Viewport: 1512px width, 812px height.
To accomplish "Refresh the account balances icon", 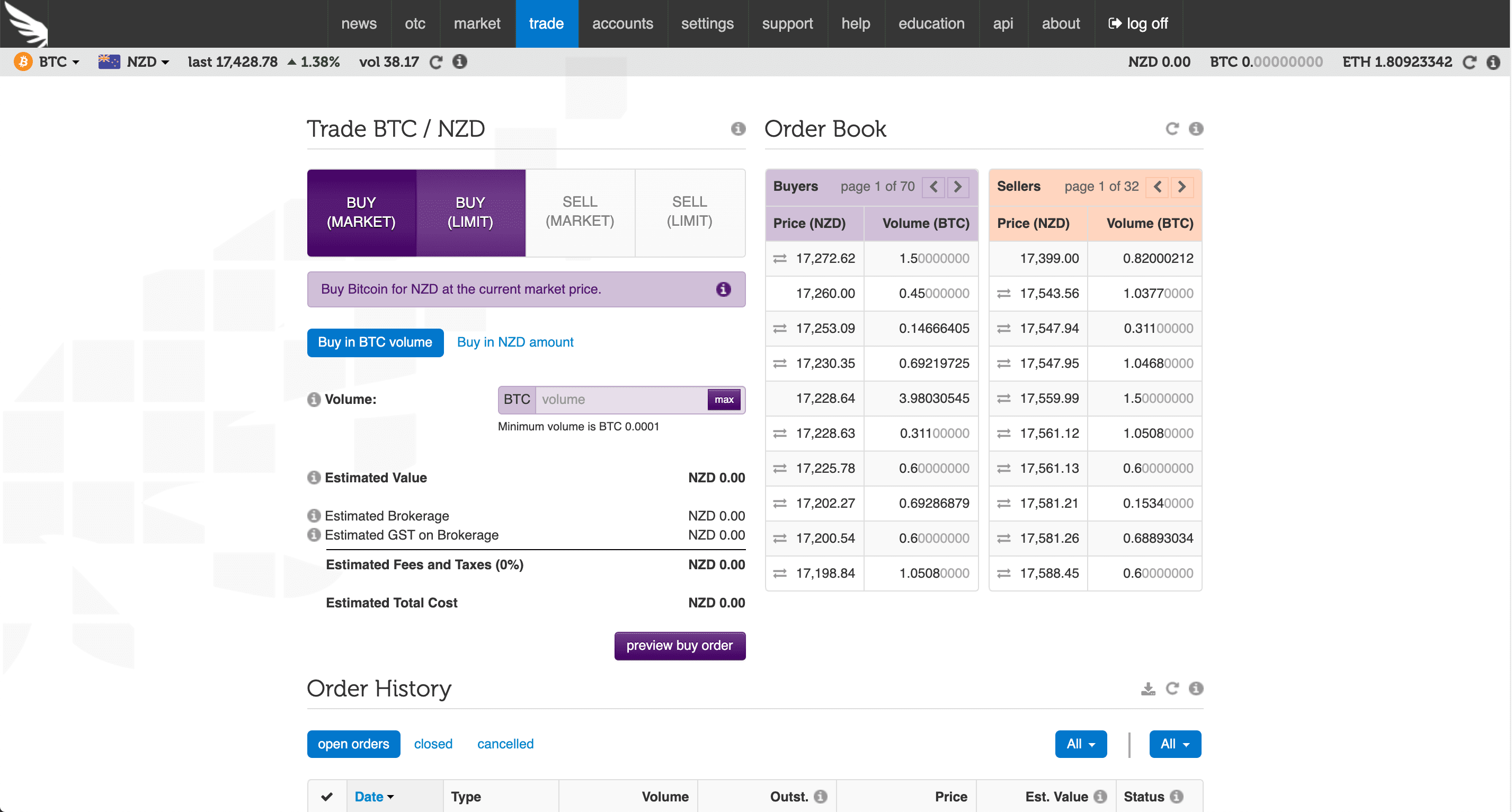I will click(1469, 62).
